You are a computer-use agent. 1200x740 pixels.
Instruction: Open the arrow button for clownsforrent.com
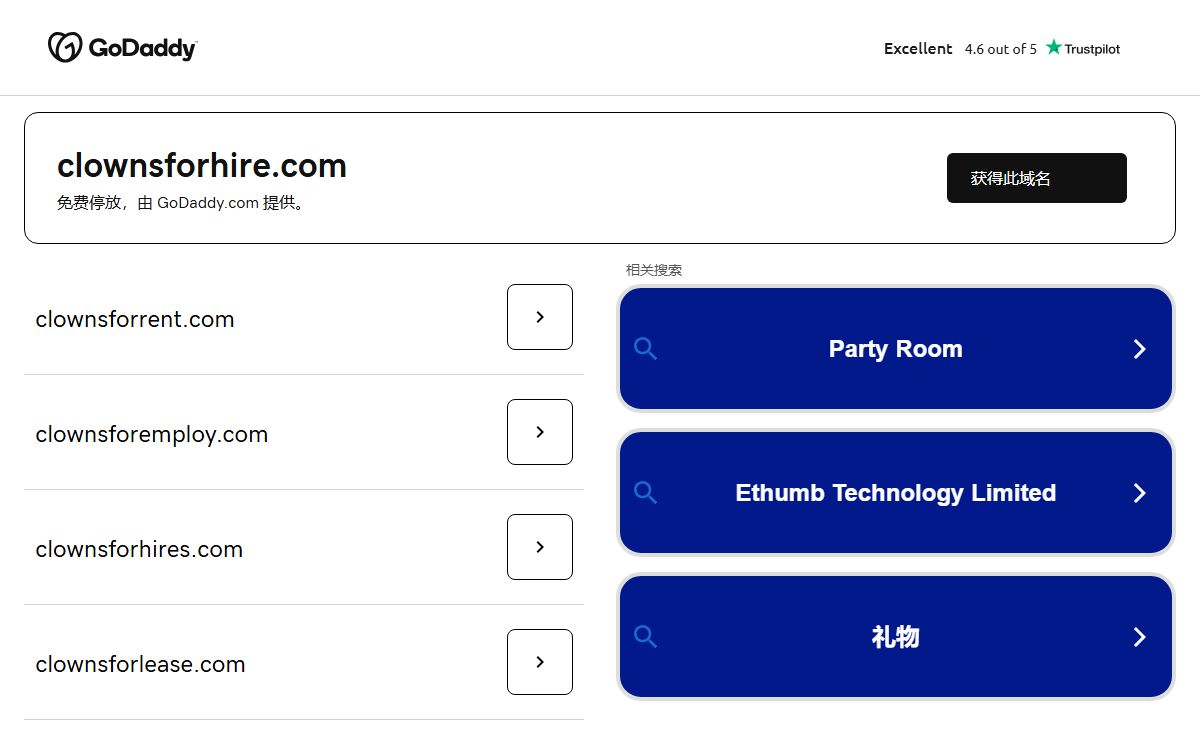(x=540, y=317)
